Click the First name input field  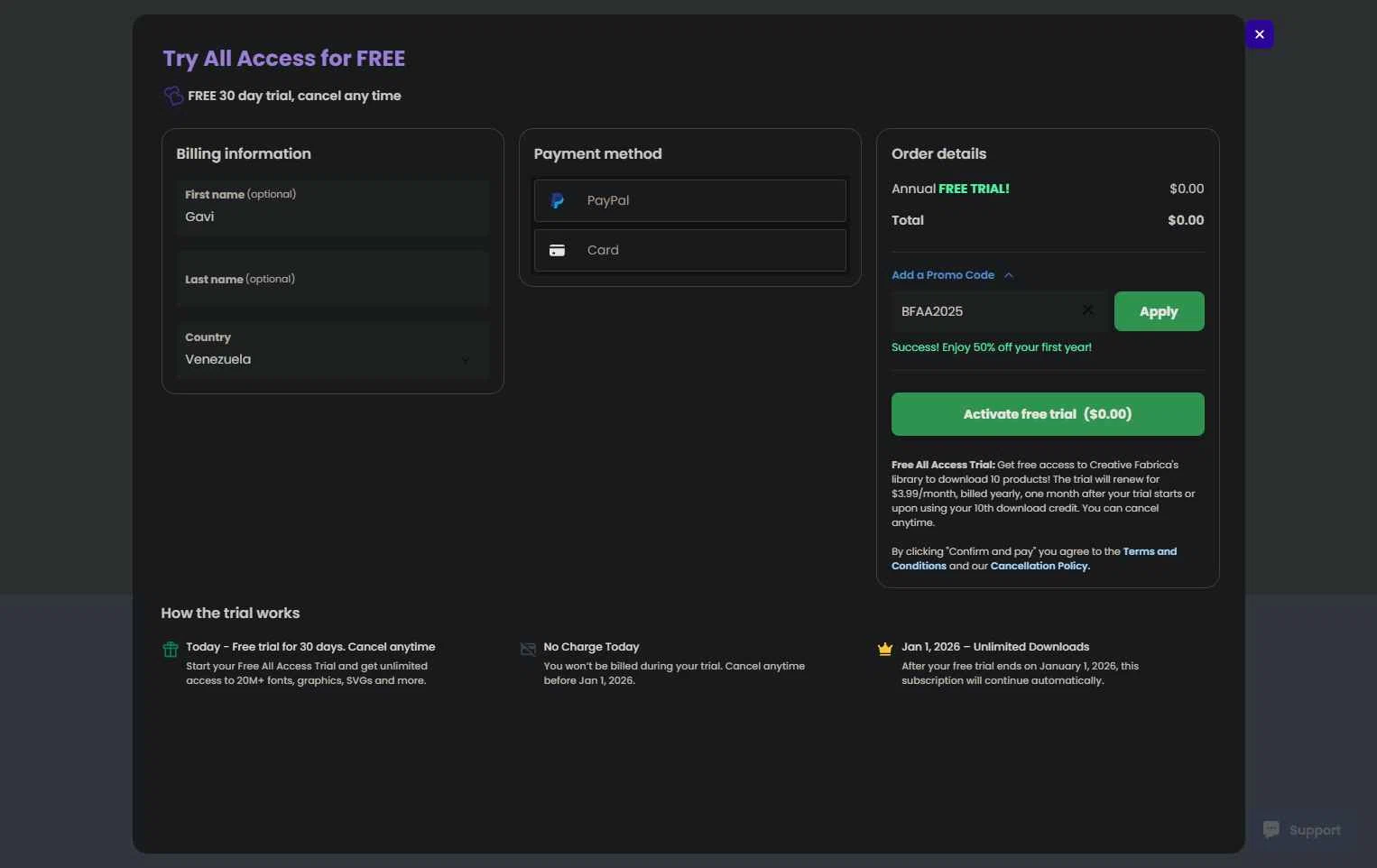(333, 208)
